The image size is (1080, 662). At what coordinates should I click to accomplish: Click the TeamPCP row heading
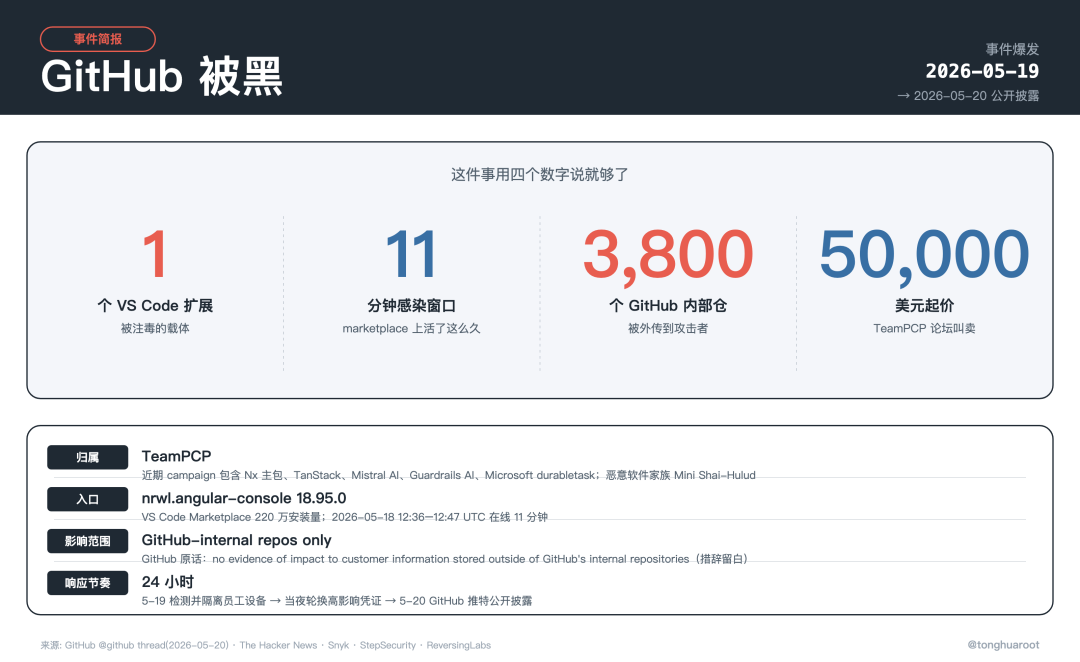pos(176,456)
